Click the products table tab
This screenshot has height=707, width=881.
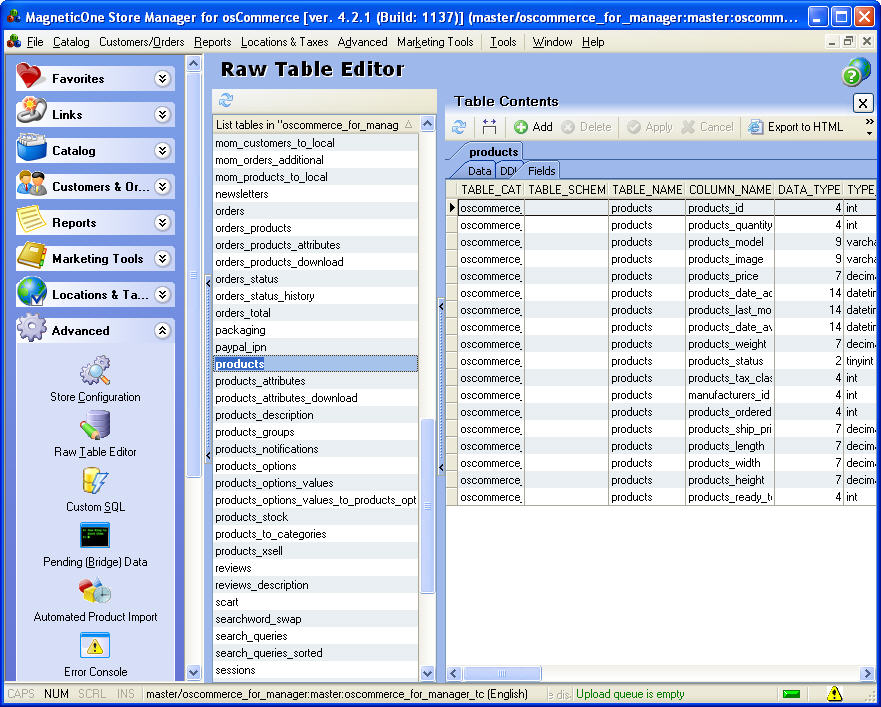(x=493, y=152)
